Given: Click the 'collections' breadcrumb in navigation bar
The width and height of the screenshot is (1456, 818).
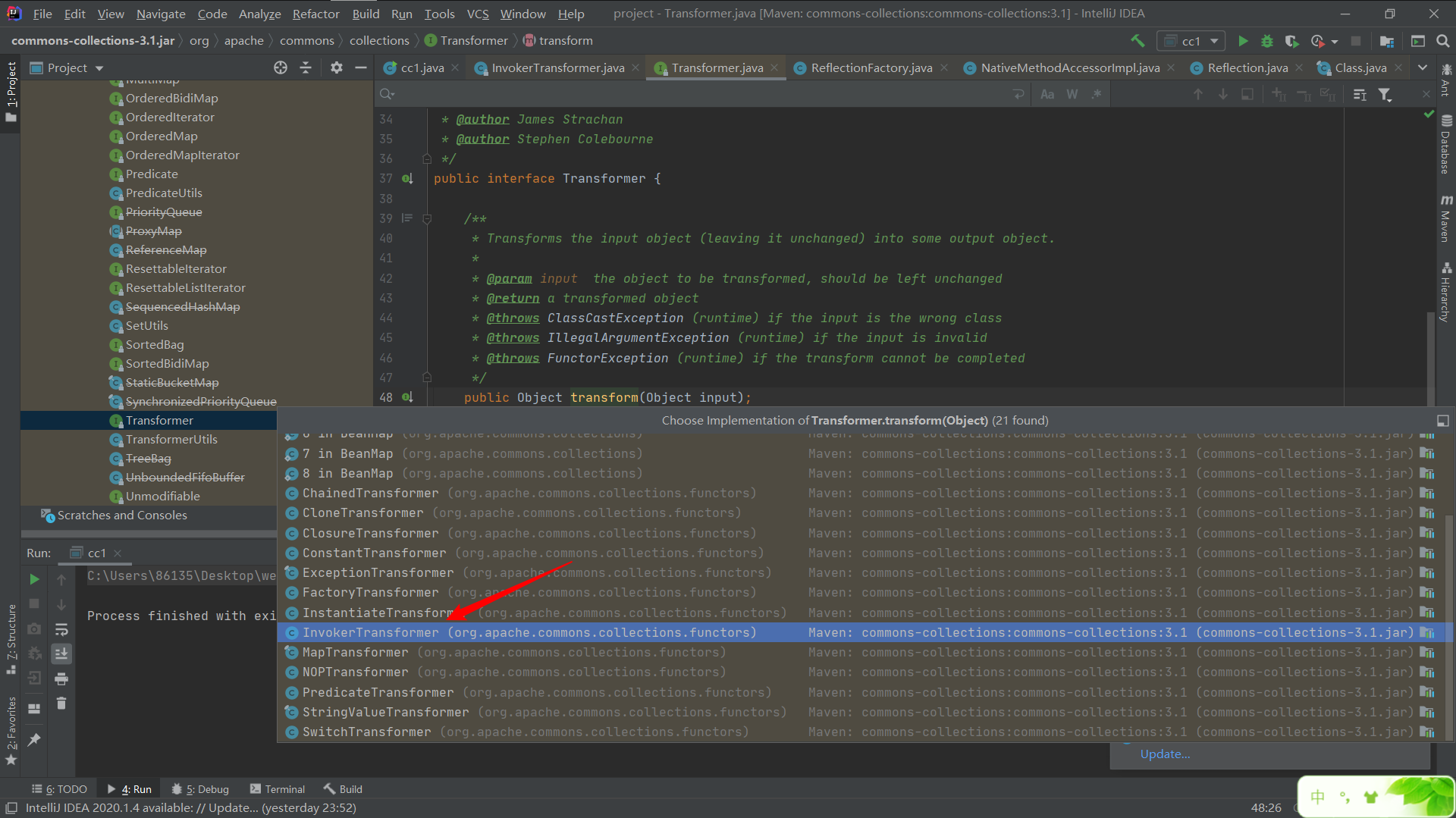Looking at the screenshot, I should point(379,41).
